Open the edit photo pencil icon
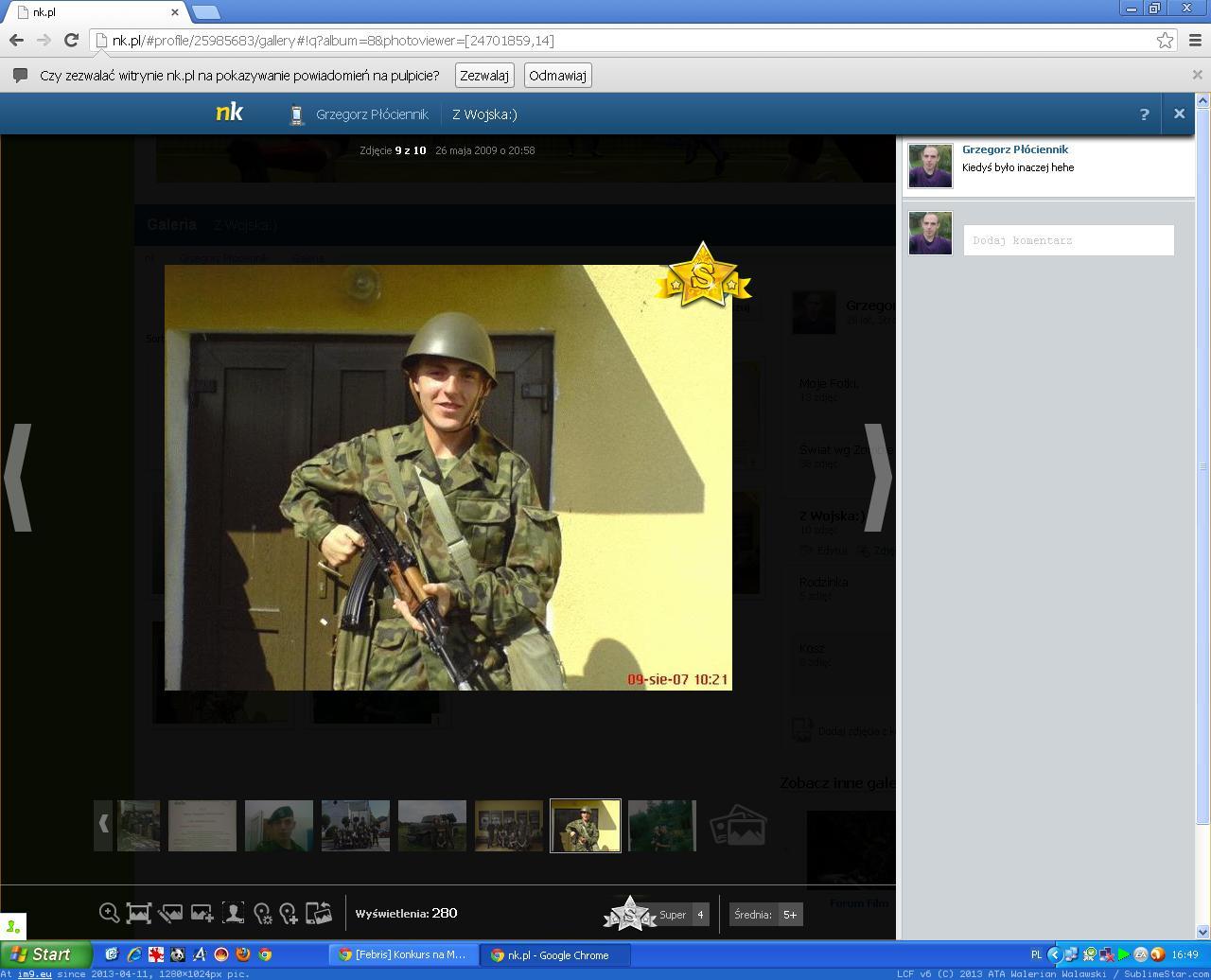This screenshot has width=1211, height=980. point(170,913)
